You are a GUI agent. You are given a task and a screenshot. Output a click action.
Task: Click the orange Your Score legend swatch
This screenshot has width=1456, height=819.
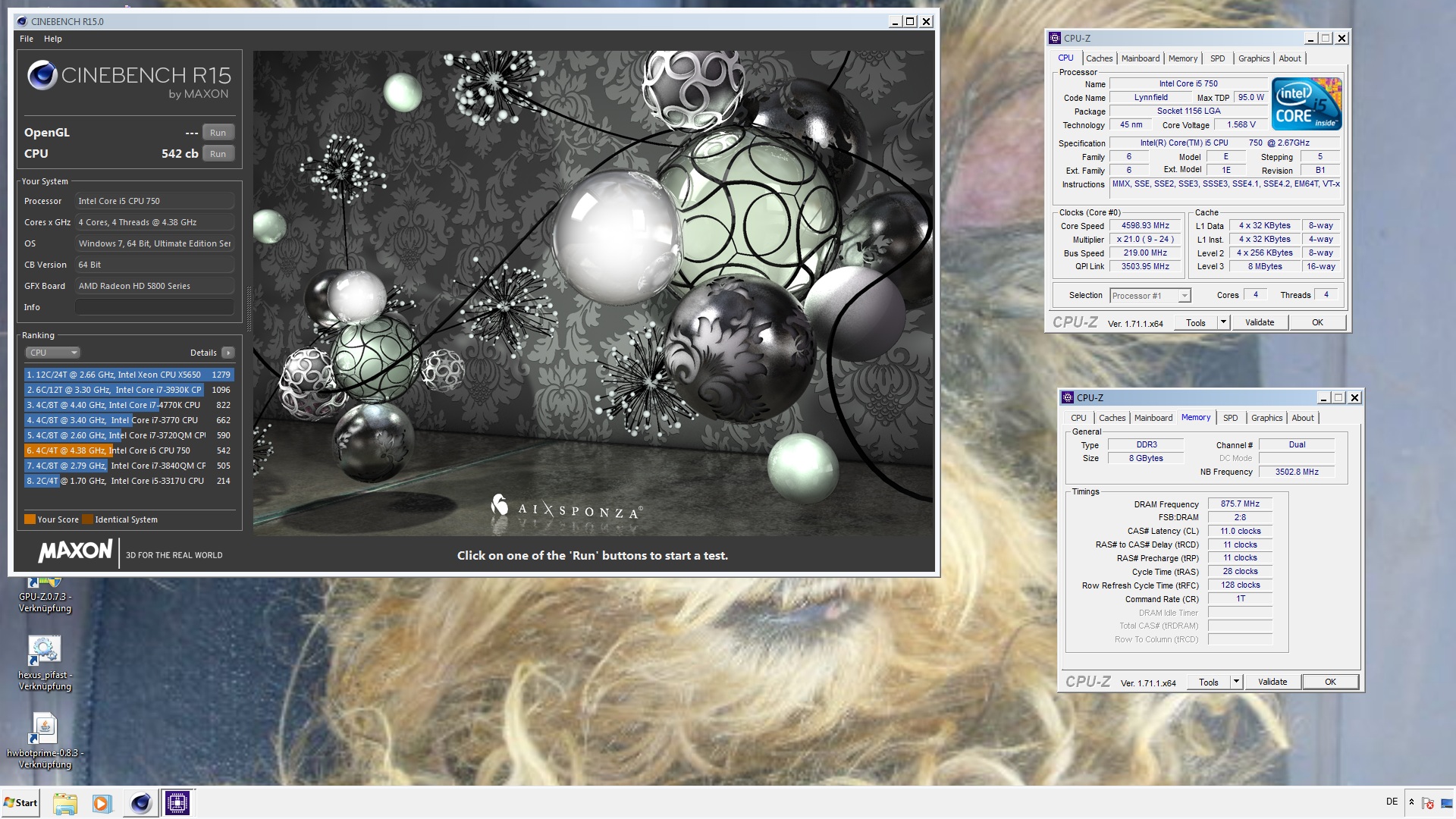pyautogui.click(x=30, y=519)
